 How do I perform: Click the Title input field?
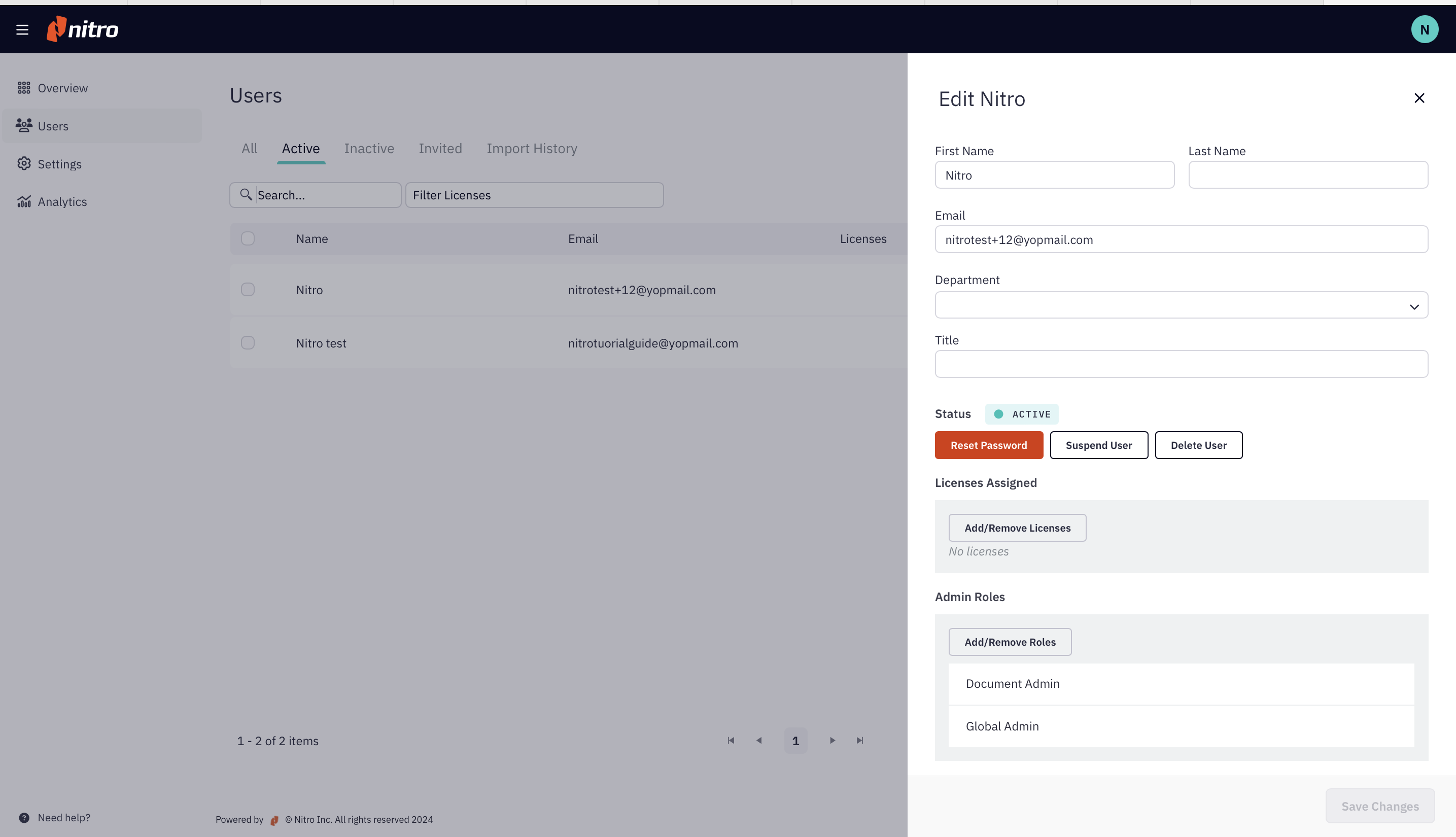point(1181,363)
